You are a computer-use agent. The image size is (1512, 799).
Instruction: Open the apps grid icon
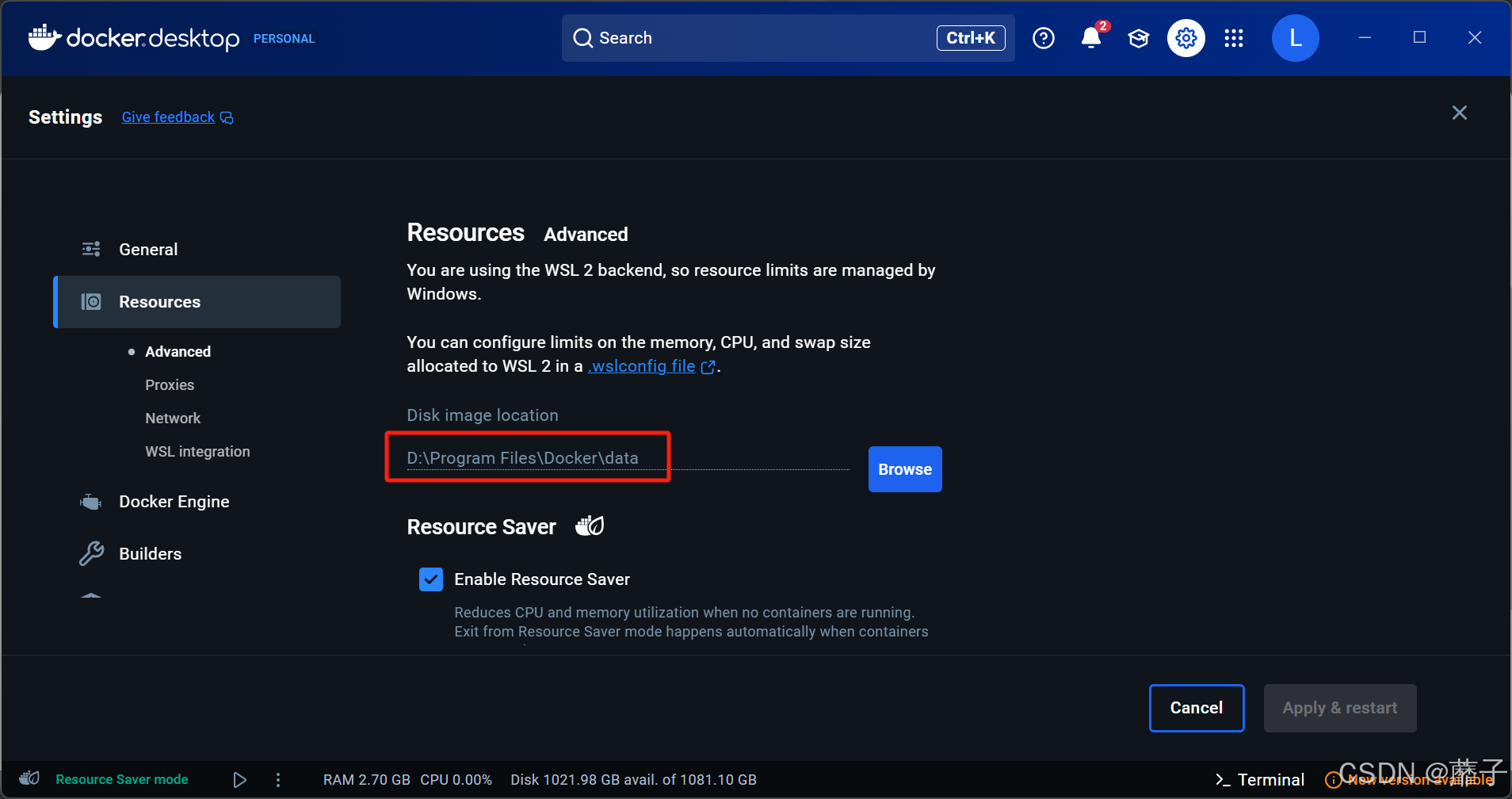pos(1233,38)
